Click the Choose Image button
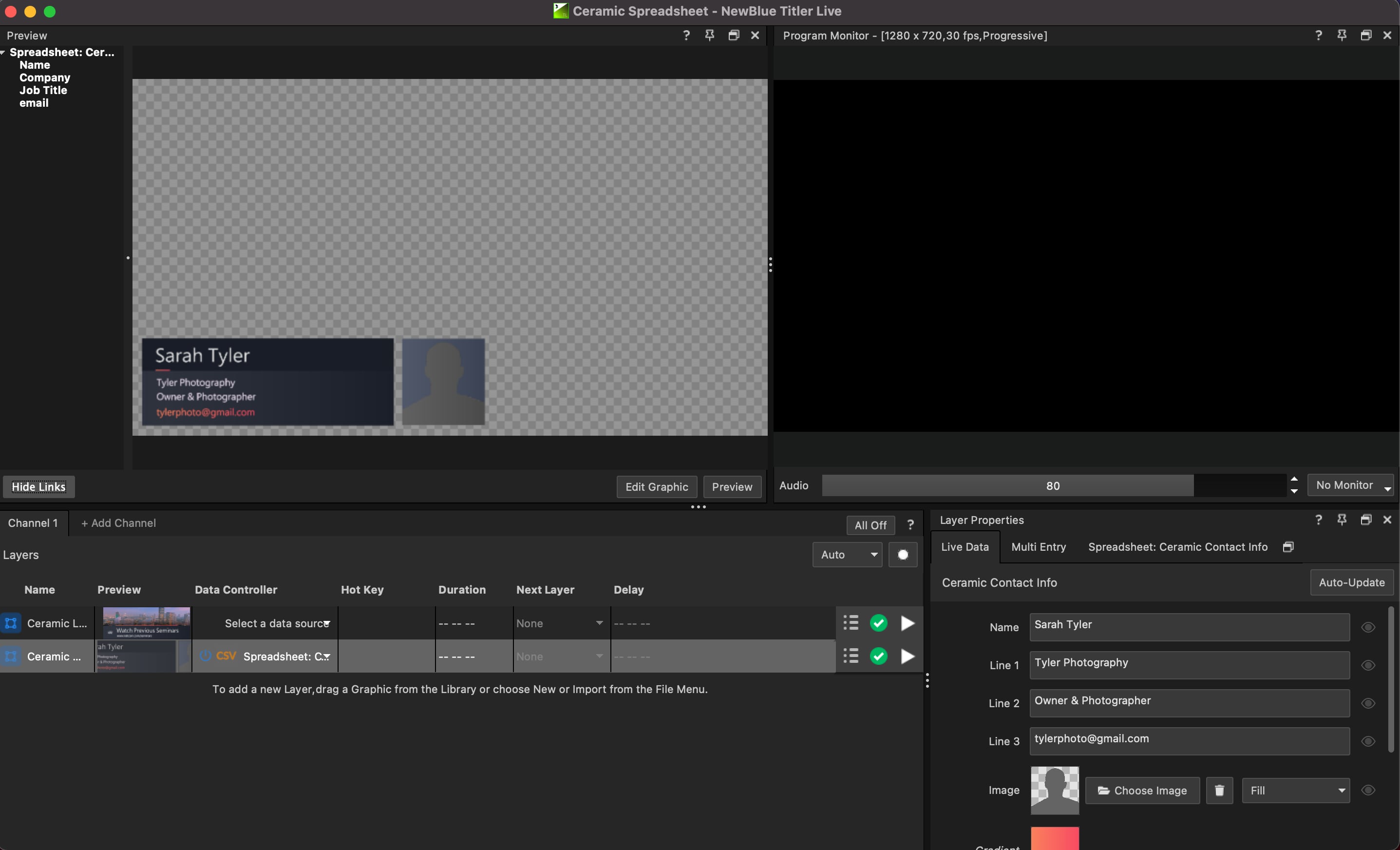The width and height of the screenshot is (1400, 850). click(1142, 791)
